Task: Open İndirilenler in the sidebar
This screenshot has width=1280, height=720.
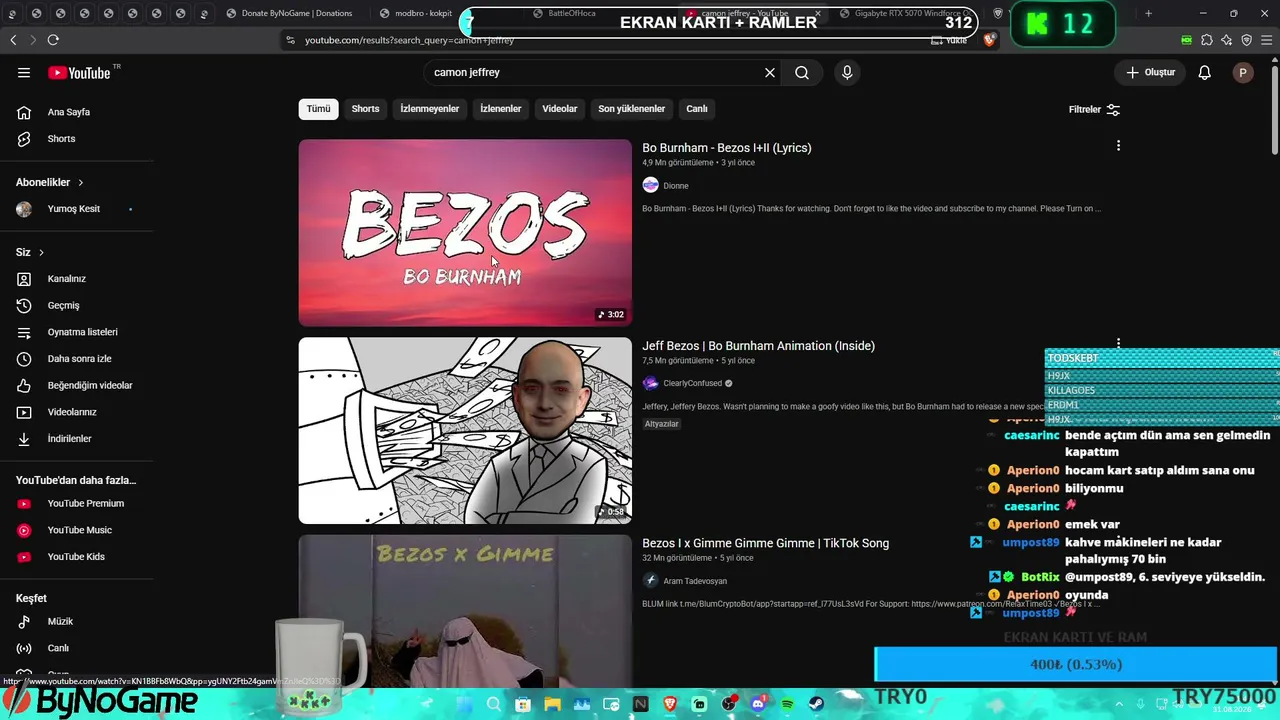Action: 69,439
